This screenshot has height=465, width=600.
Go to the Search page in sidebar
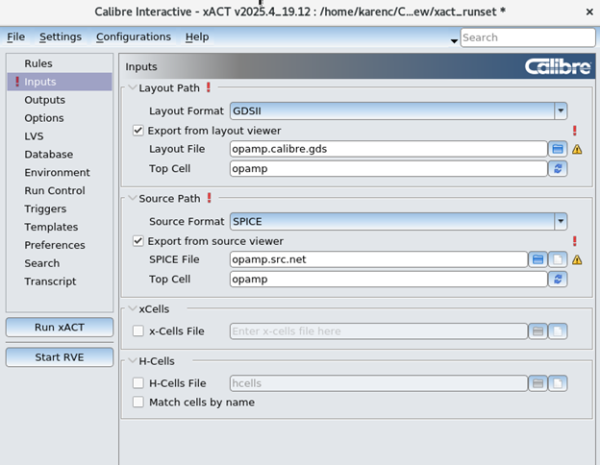tap(60, 263)
